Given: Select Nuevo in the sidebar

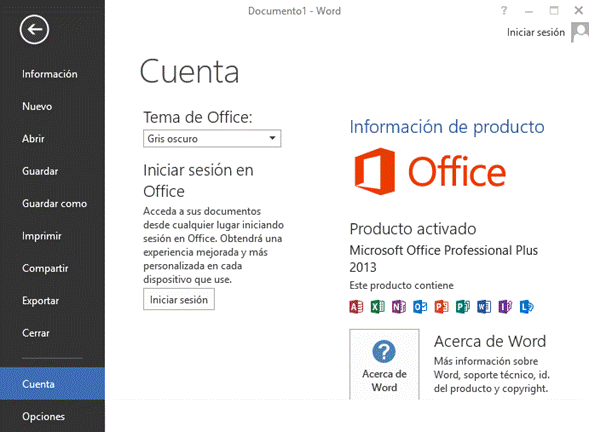Looking at the screenshot, I should [x=53, y=106].
